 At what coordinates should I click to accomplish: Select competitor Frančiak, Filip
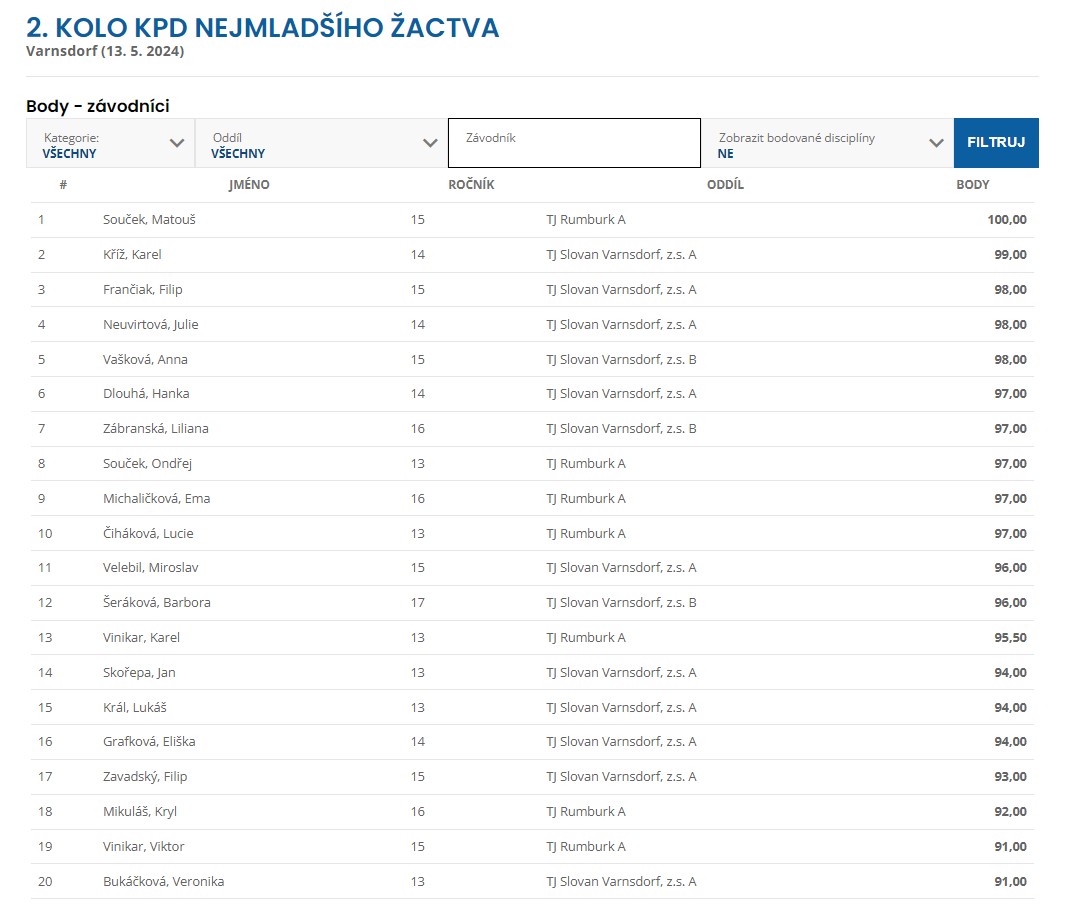pos(142,289)
